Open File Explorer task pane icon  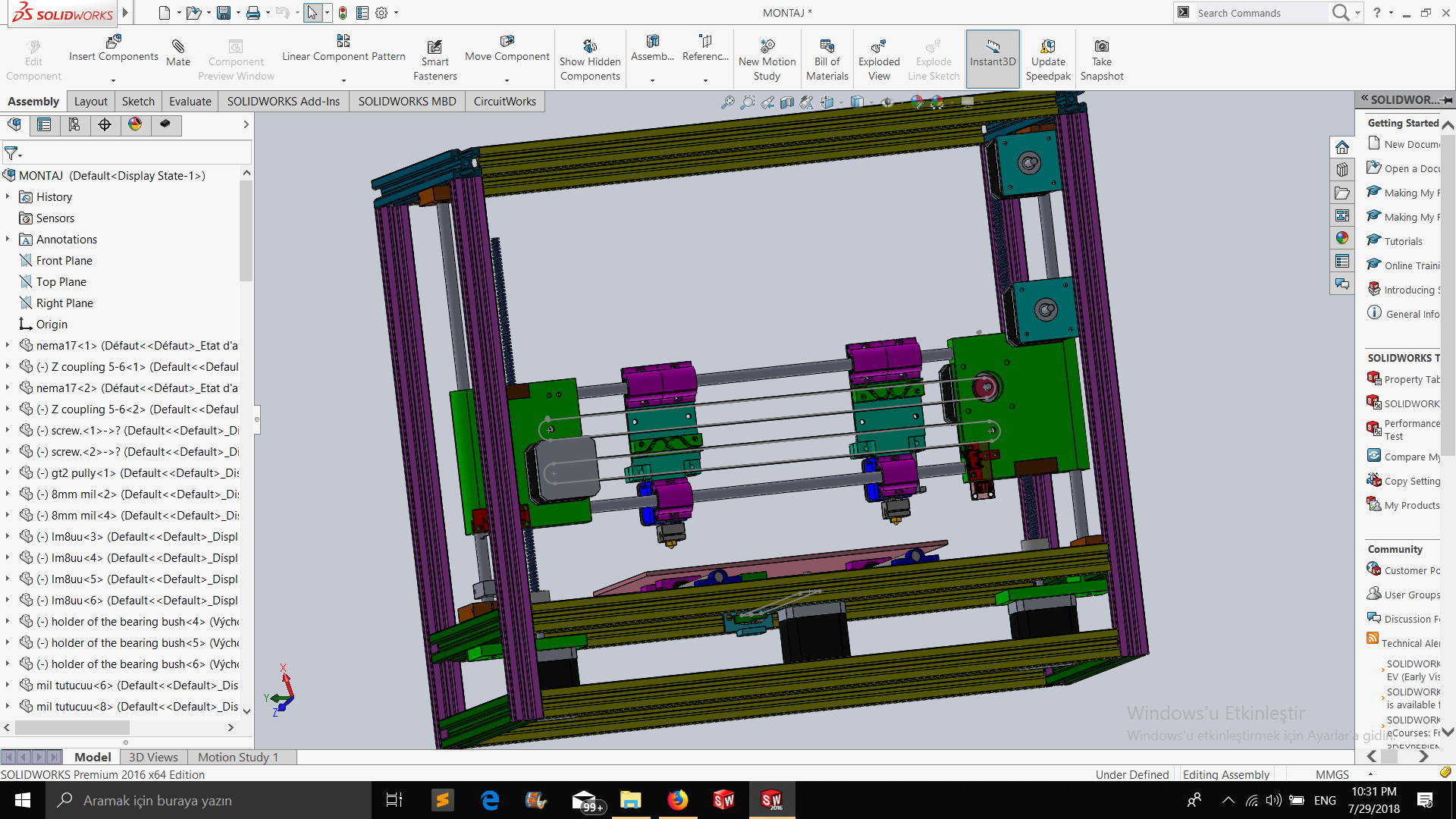tap(1342, 193)
